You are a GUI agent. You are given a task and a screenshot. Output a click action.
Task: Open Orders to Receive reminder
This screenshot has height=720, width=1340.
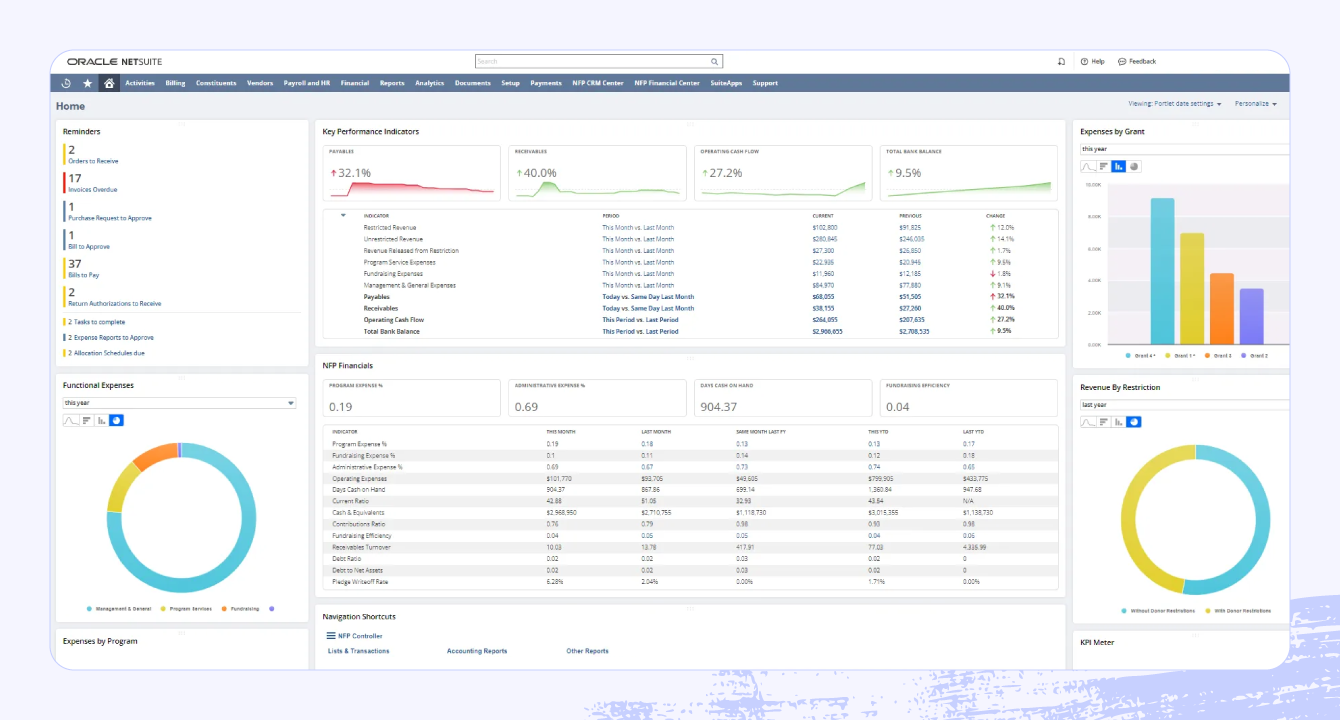(93, 161)
